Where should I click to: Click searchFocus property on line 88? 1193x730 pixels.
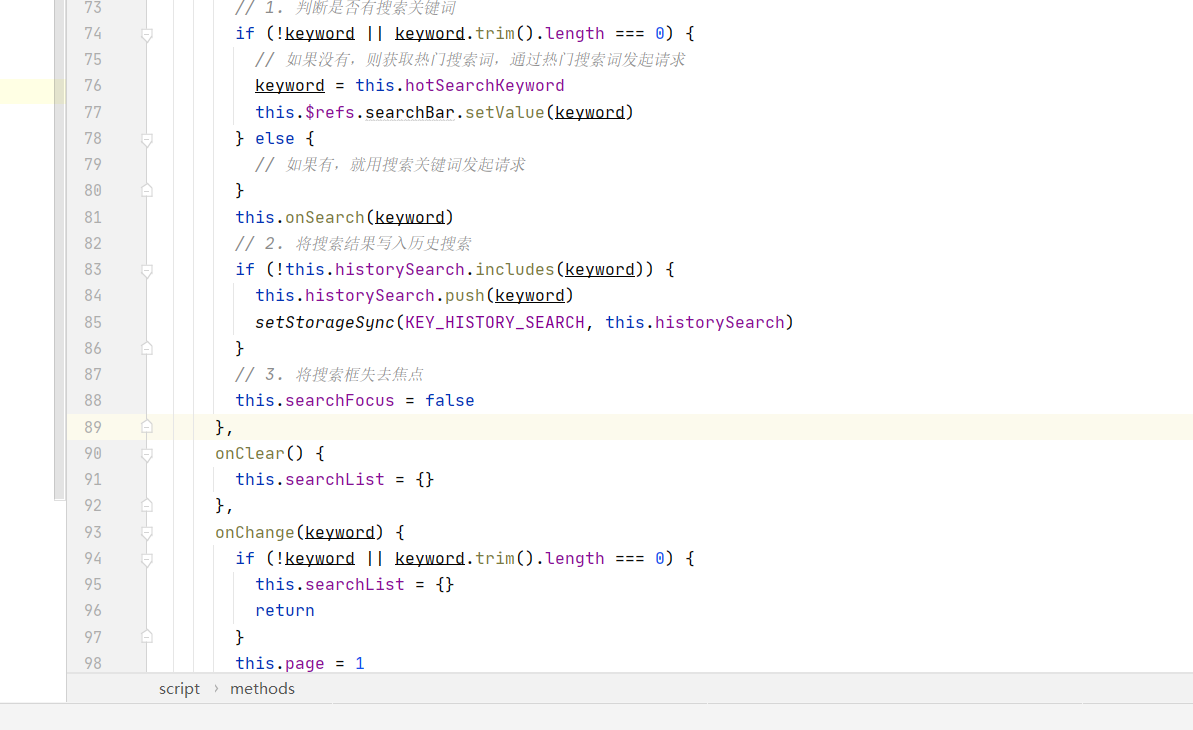(x=339, y=400)
